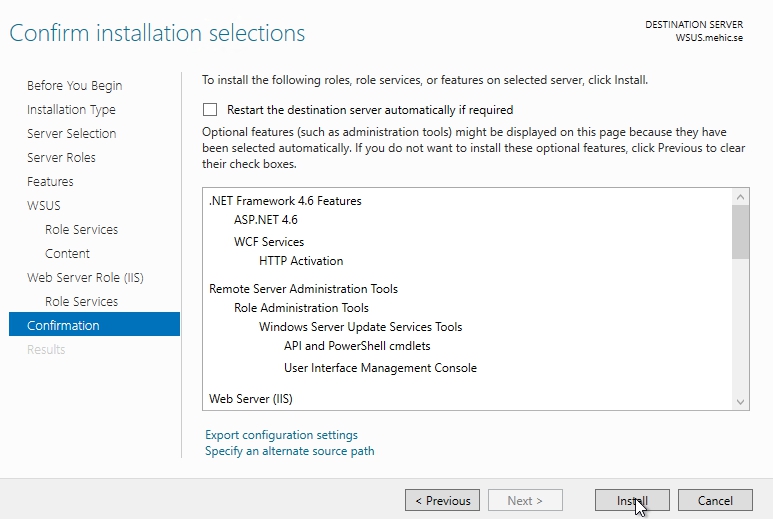
Task: Click the Install button
Action: point(632,501)
